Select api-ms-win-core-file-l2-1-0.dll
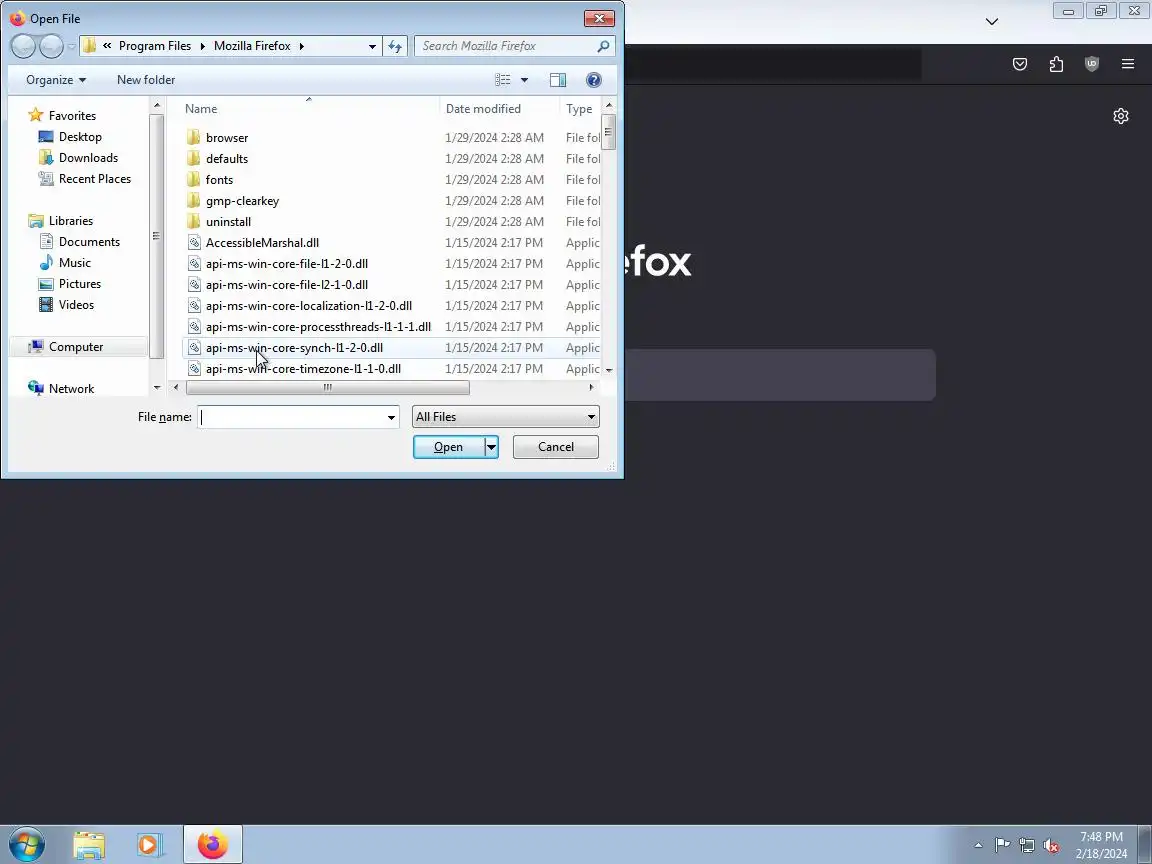Screen dimensions: 1152x864 (287, 284)
